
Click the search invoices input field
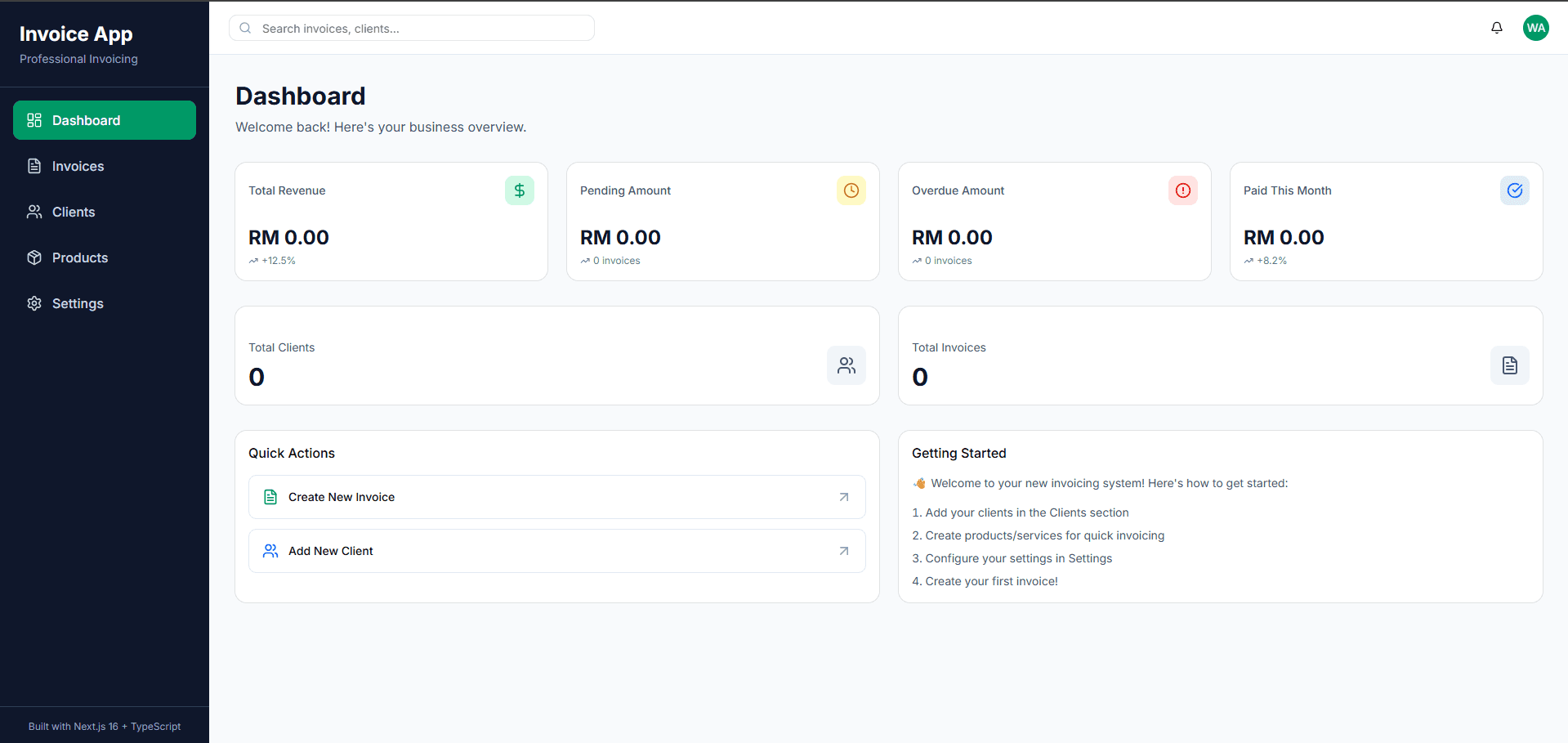[x=411, y=27]
